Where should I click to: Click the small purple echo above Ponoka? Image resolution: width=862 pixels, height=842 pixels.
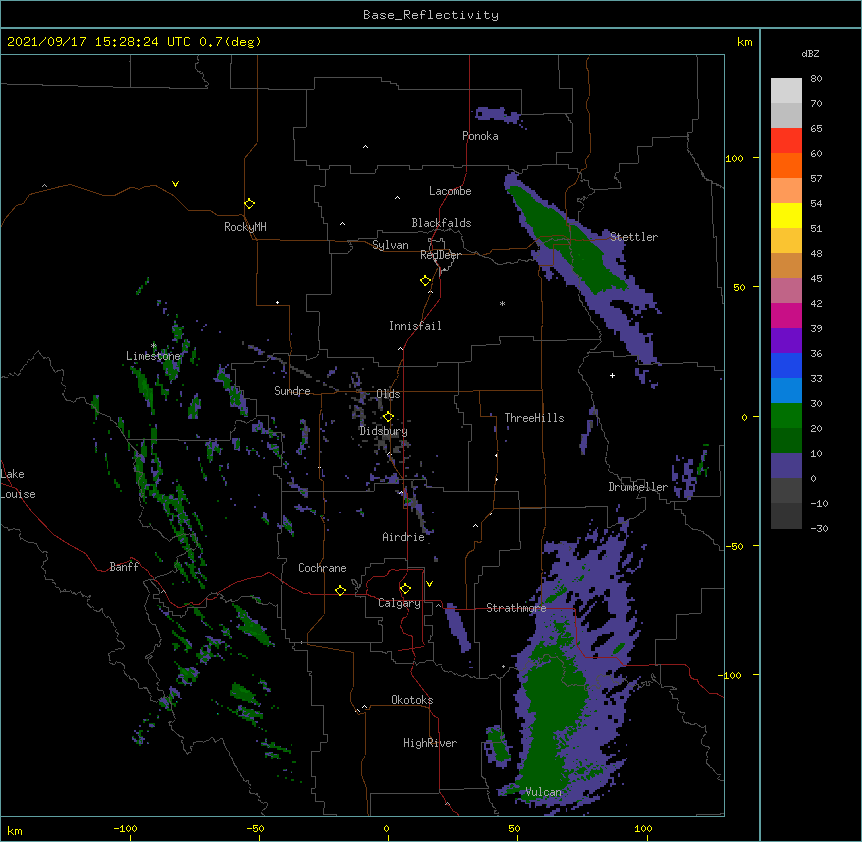tap(496, 115)
